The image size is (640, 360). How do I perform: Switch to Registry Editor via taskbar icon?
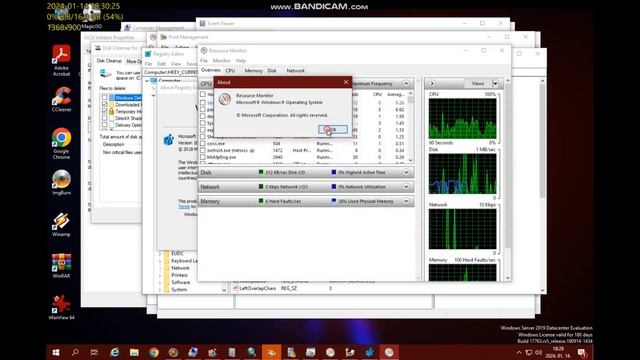(369, 352)
